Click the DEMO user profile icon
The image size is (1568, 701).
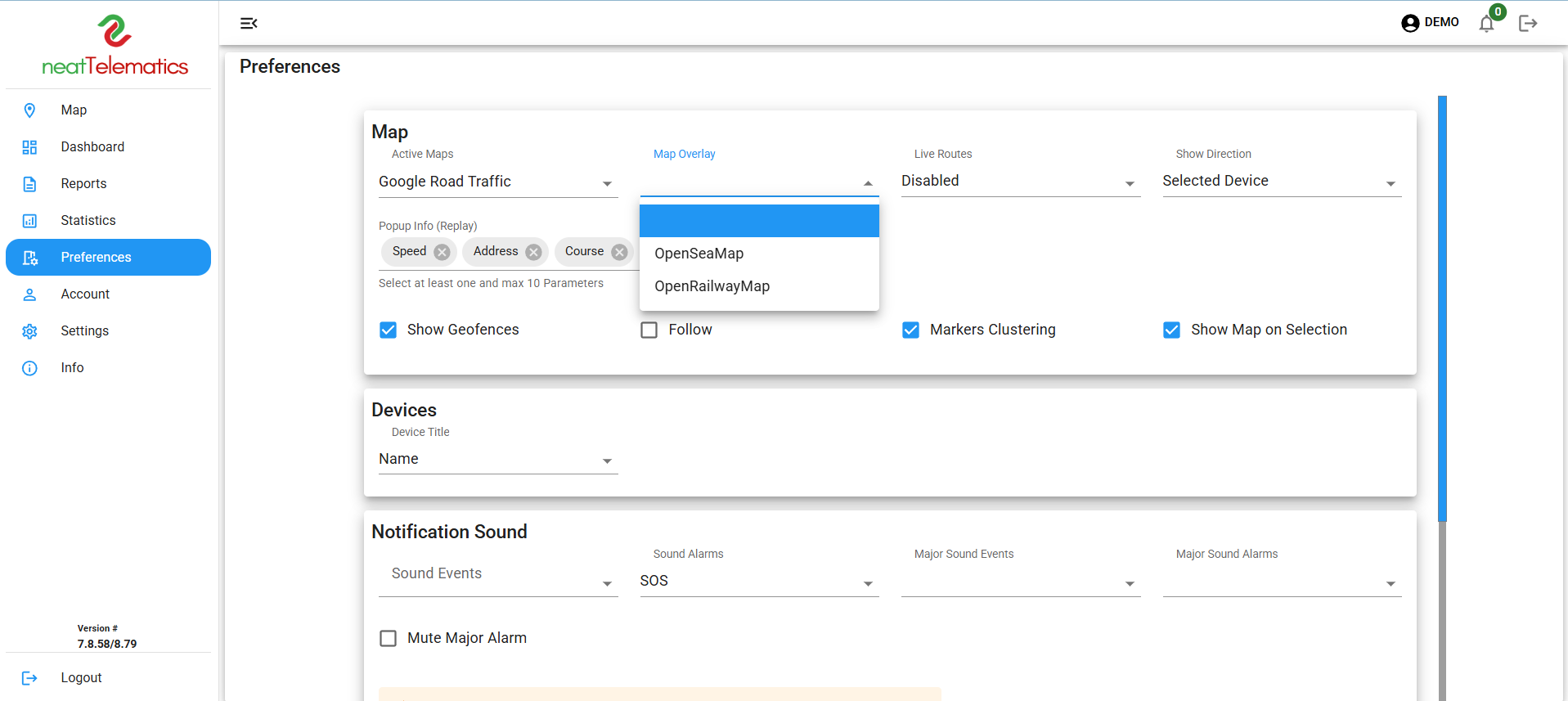click(x=1410, y=23)
